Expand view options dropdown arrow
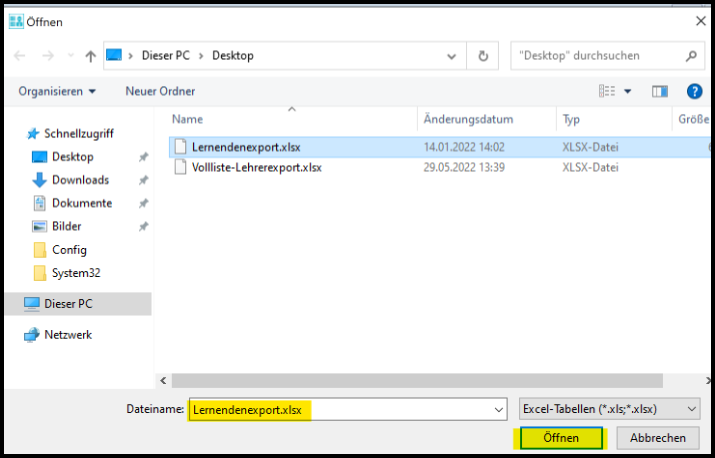This screenshot has width=715, height=458. pyautogui.click(x=628, y=91)
